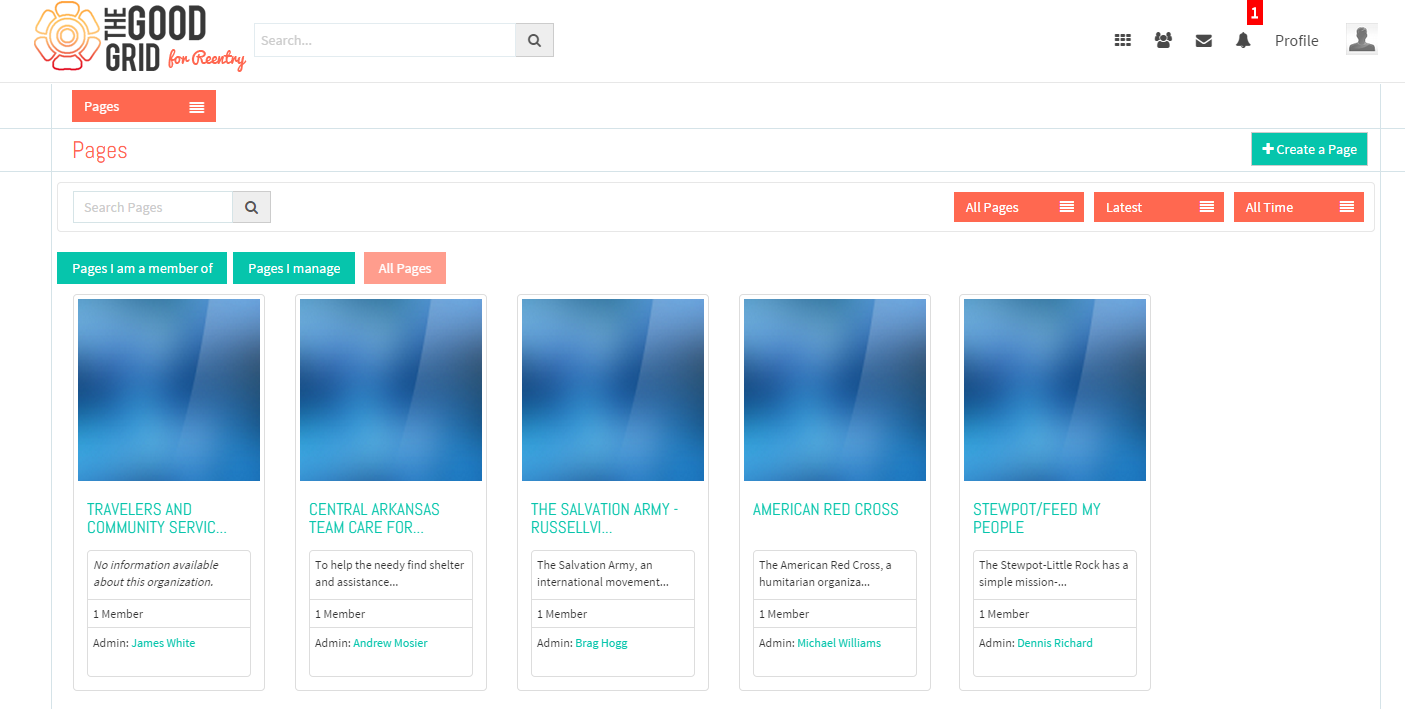Expand the Latest sort dropdown
This screenshot has height=709, width=1405.
click(1159, 207)
